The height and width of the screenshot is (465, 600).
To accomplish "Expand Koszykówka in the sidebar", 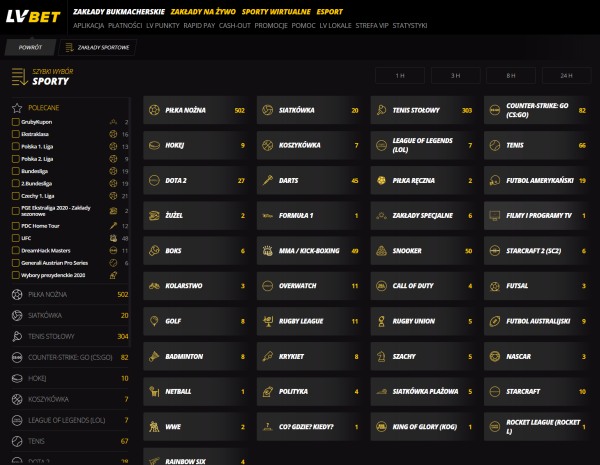I will (x=70, y=400).
